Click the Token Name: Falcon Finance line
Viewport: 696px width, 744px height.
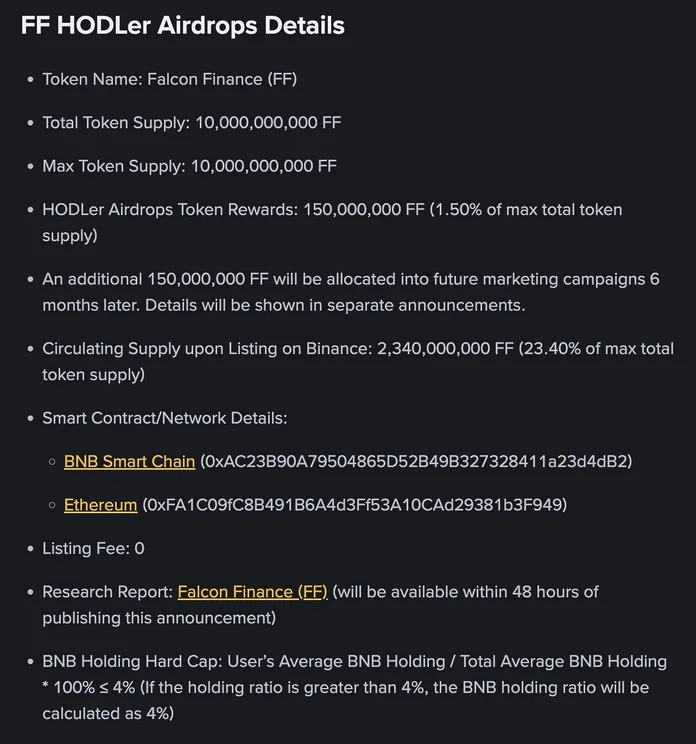169,79
